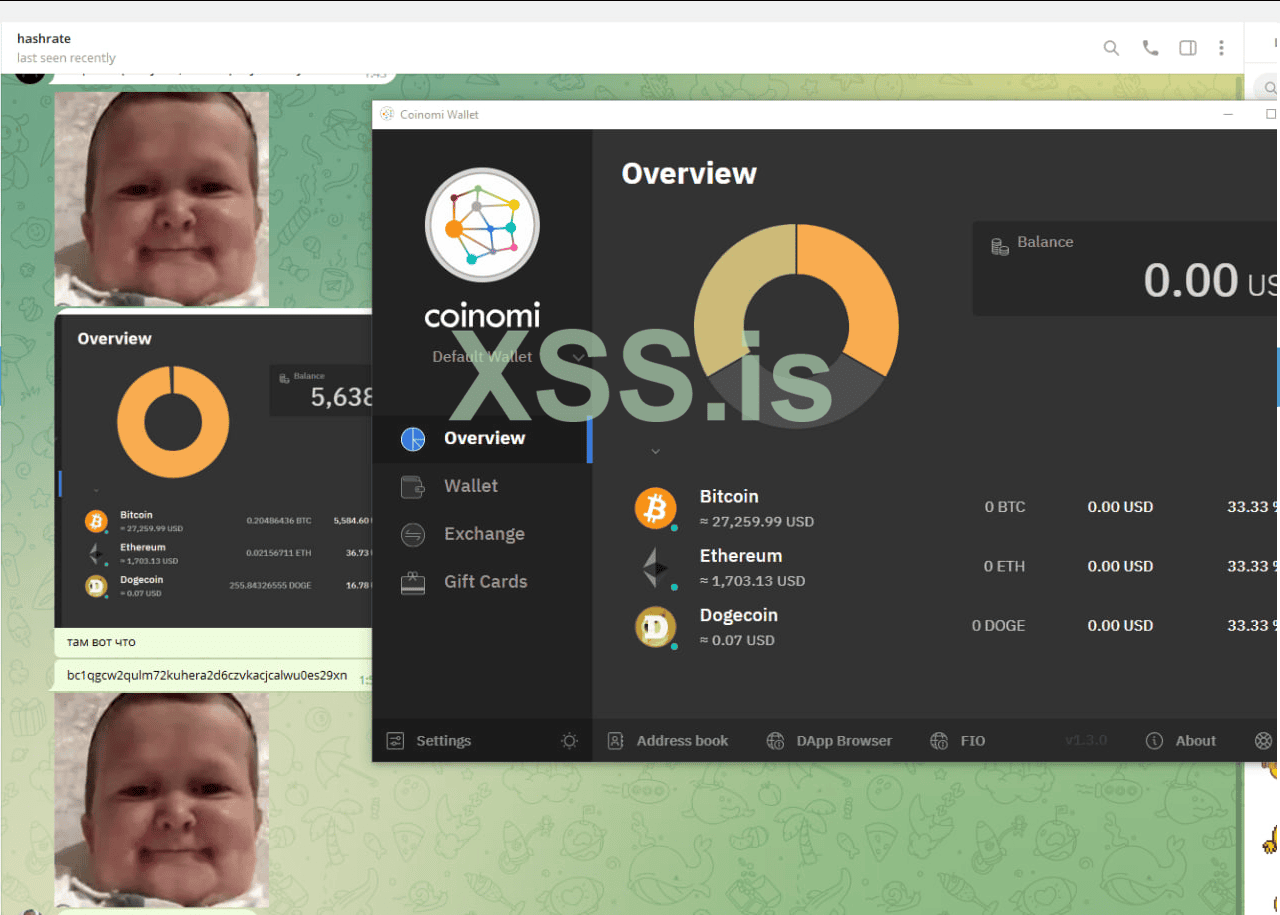Open the baby photo below the wallet address
Image resolution: width=1280 pixels, height=915 pixels.
click(161, 800)
